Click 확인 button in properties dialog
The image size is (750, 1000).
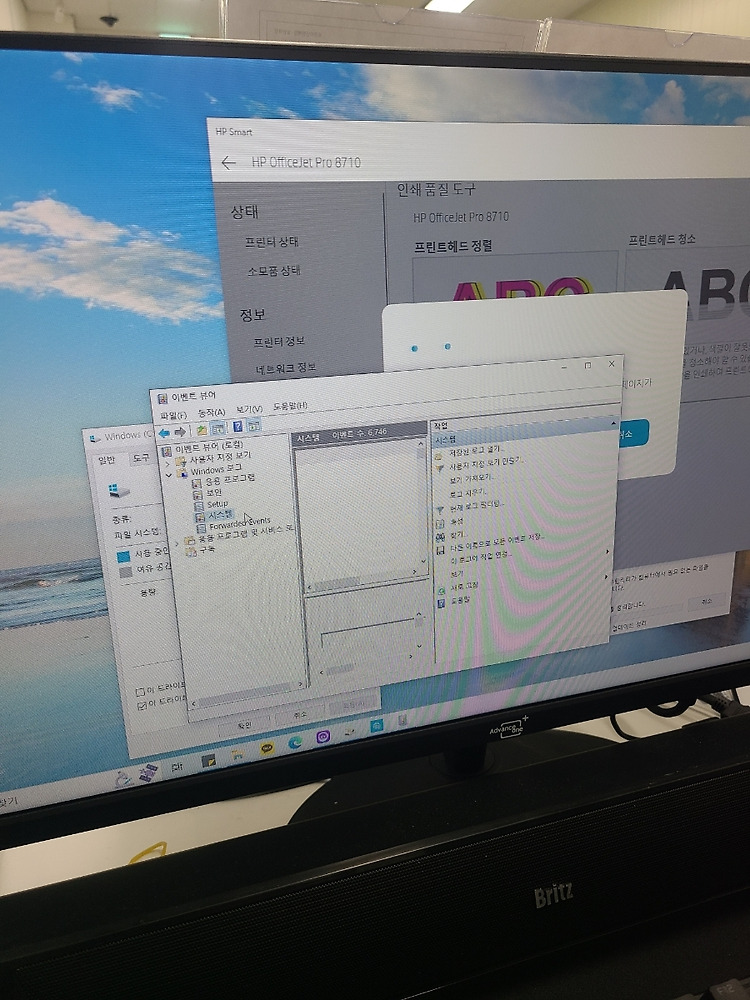pos(245,725)
